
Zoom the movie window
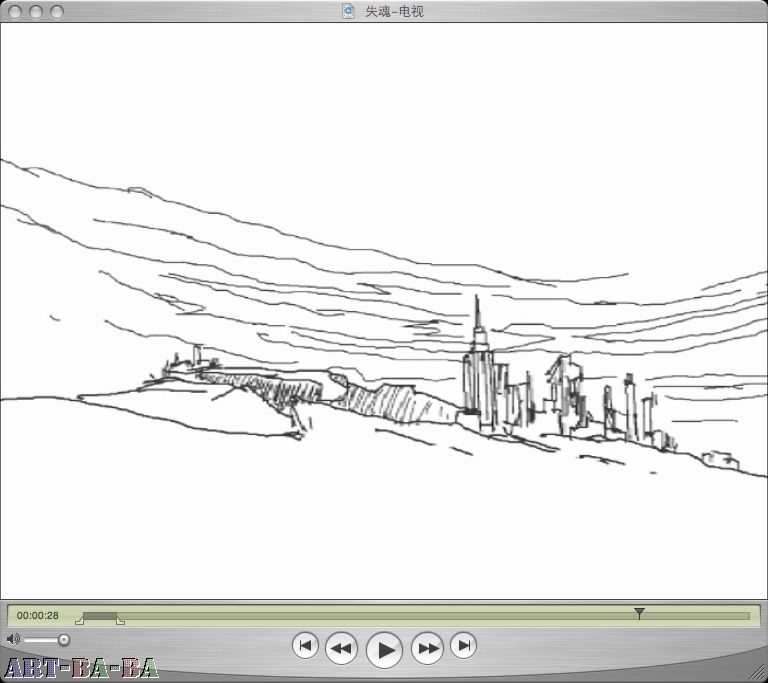pyautogui.click(x=57, y=11)
